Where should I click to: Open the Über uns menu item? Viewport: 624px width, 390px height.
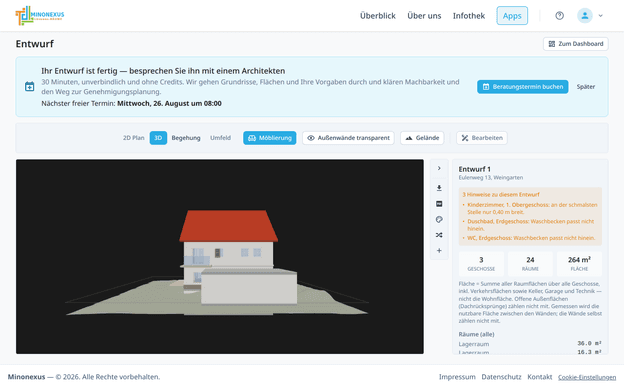(x=424, y=16)
